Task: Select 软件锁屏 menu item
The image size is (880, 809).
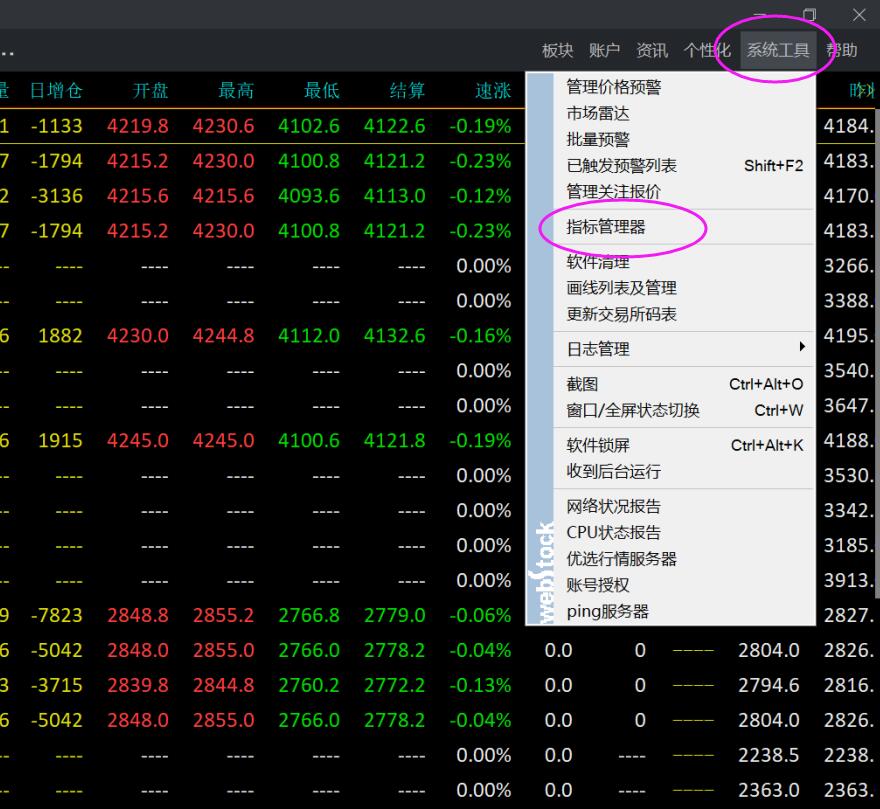Action: pyautogui.click(x=684, y=445)
